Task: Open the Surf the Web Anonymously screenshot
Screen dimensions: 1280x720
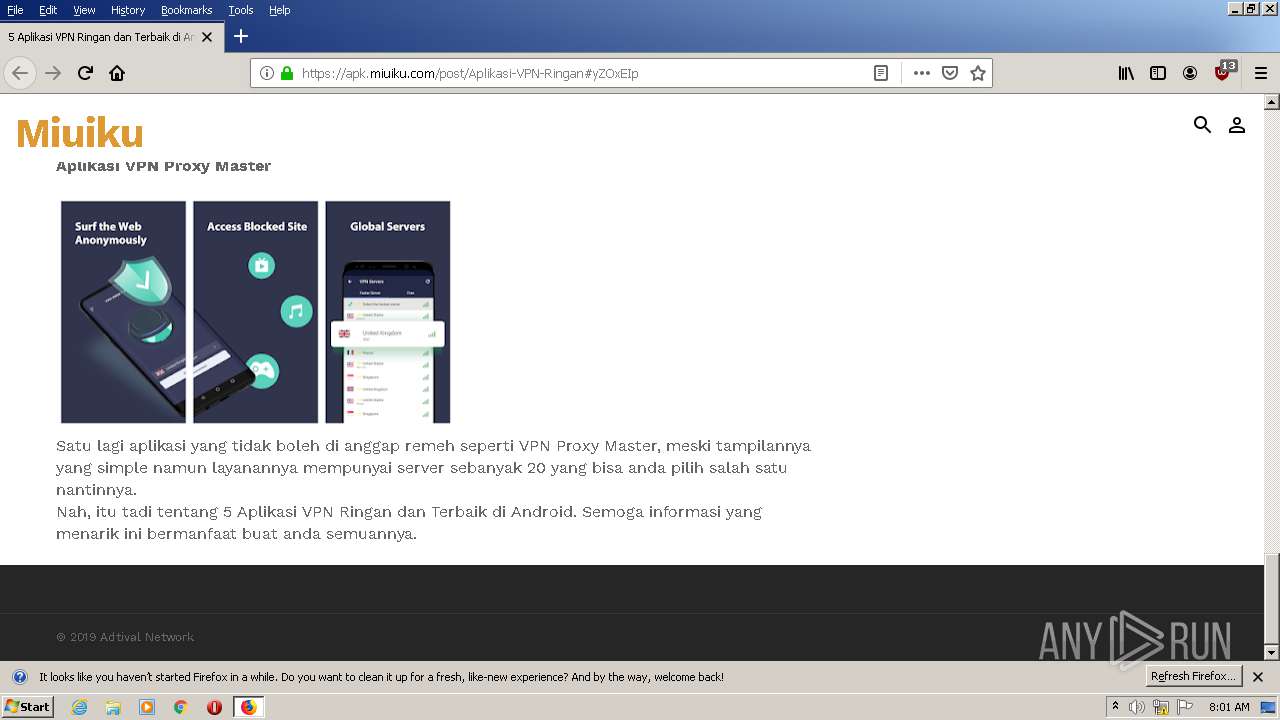Action: (x=123, y=312)
